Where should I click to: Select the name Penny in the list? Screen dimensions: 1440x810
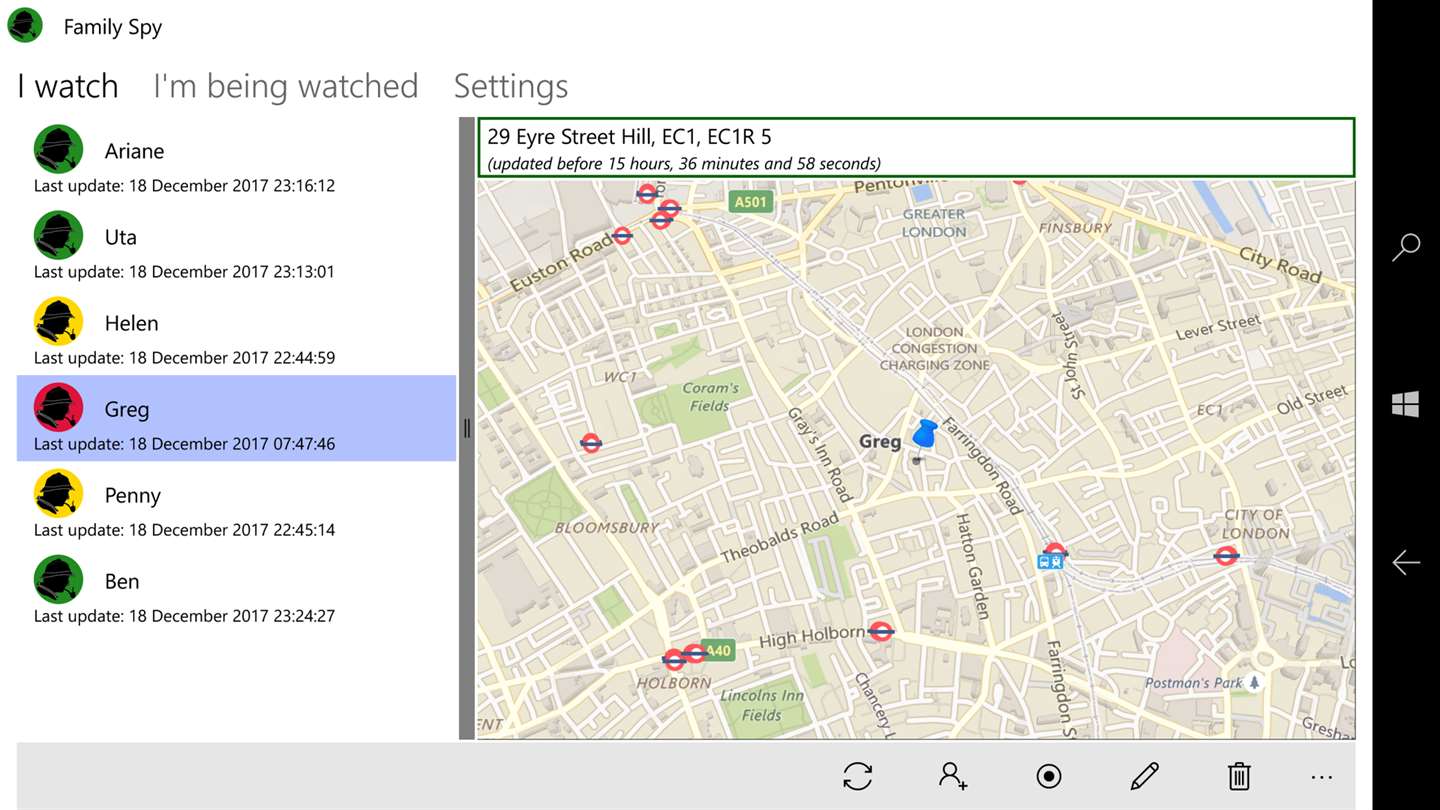132,495
